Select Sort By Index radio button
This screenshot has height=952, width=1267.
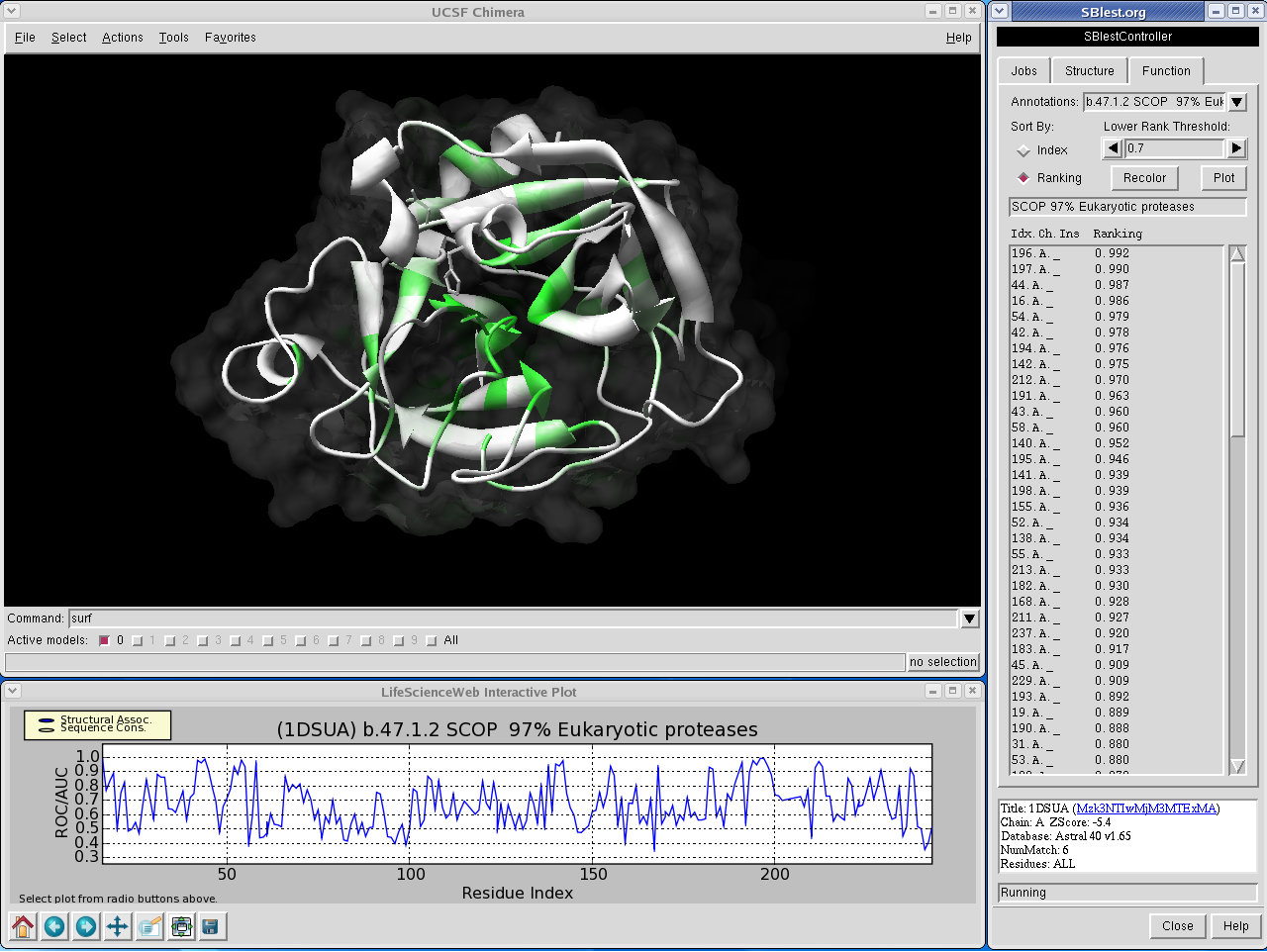pos(1023,150)
